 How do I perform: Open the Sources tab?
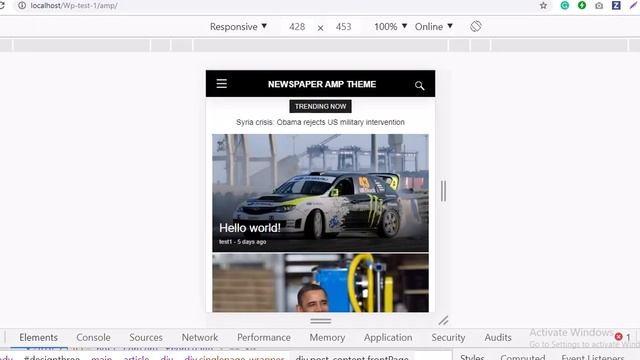(x=146, y=338)
